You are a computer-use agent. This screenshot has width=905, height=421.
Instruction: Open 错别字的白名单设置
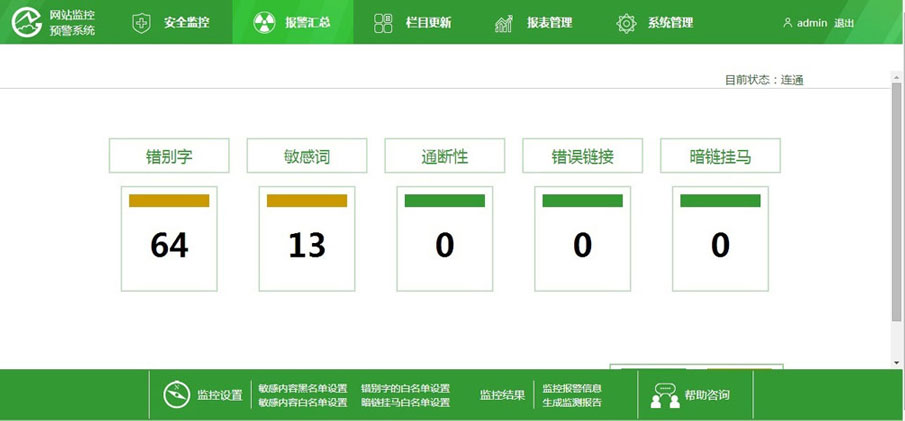(406, 388)
